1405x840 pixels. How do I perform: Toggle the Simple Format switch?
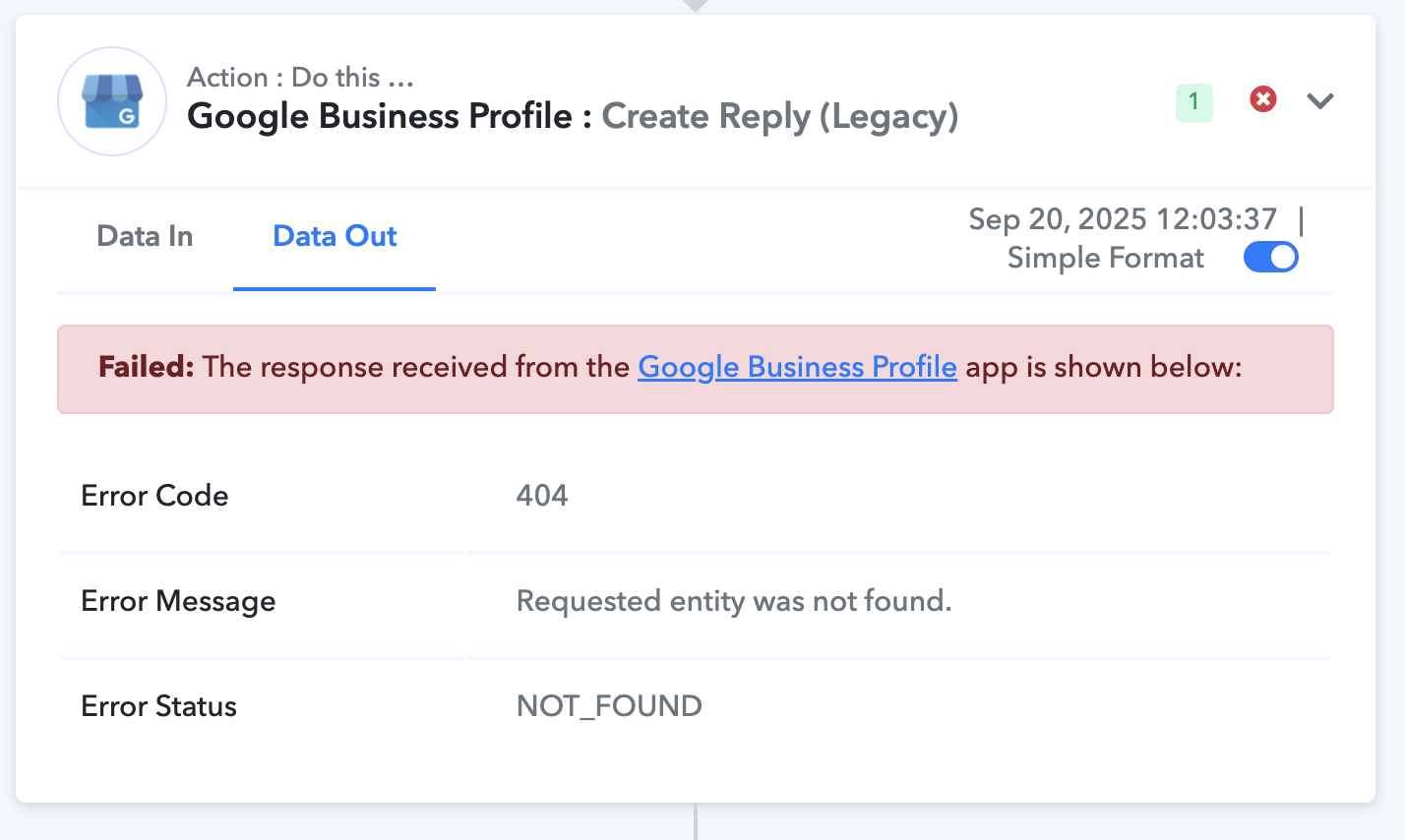(1271, 258)
